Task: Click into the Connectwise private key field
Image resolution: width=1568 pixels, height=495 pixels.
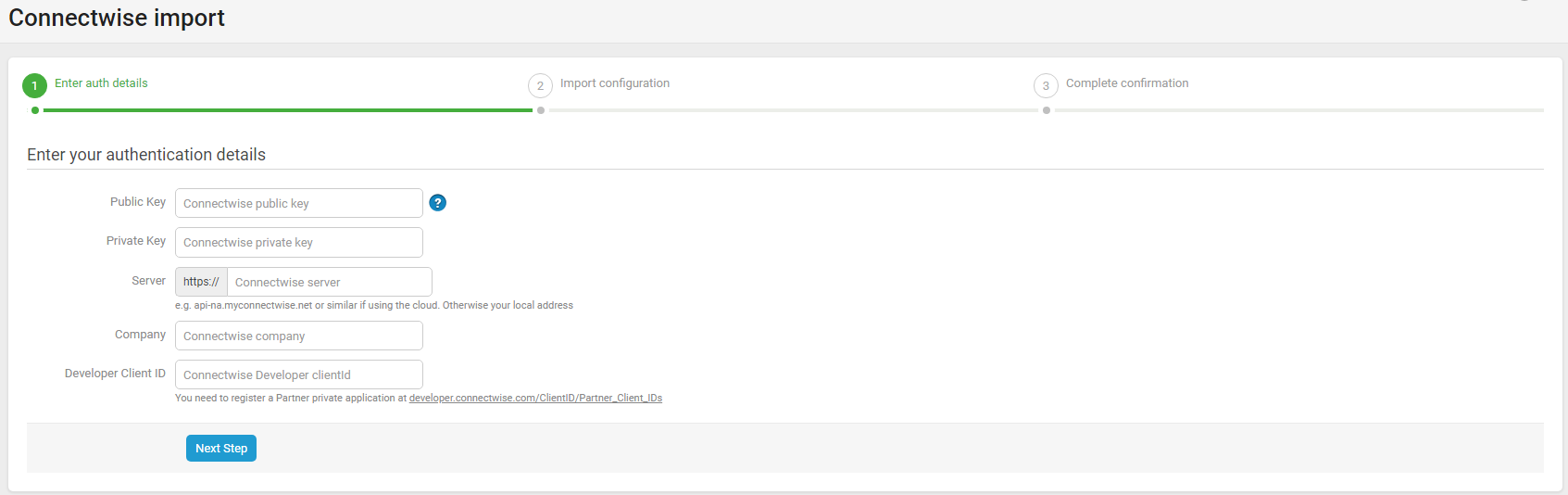Action: [298, 242]
